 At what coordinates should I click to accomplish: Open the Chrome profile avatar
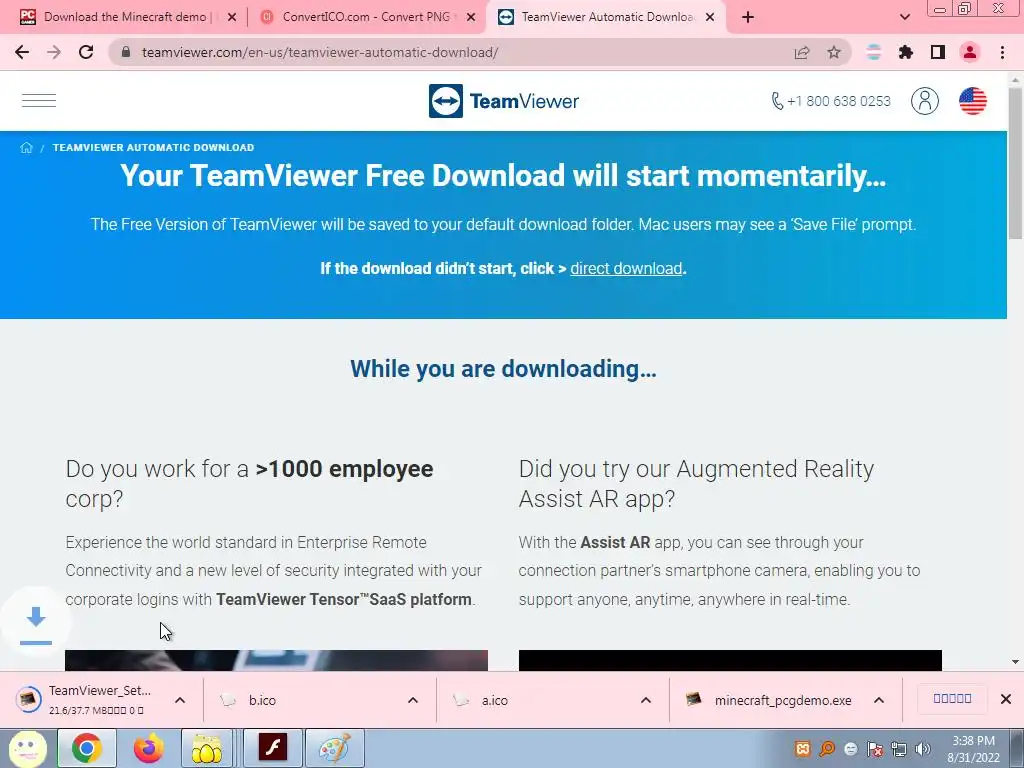coord(970,52)
